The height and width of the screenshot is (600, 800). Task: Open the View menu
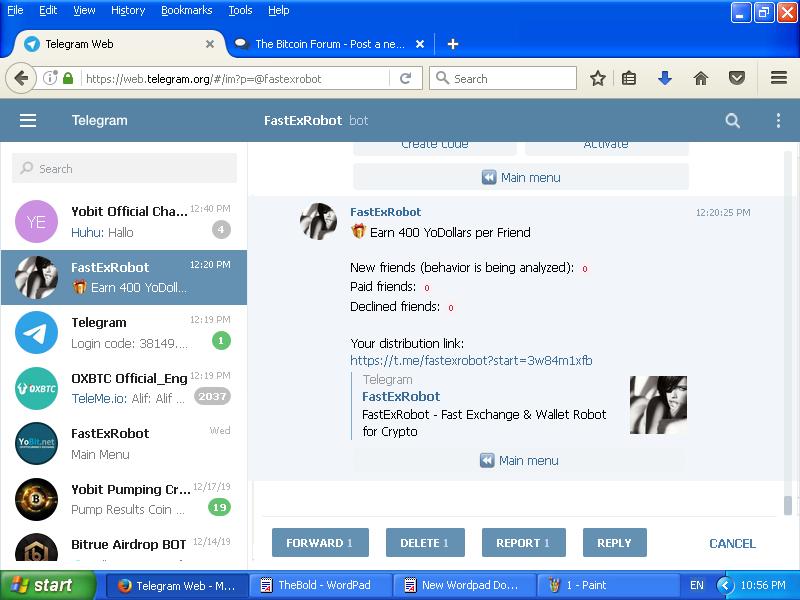tap(84, 10)
